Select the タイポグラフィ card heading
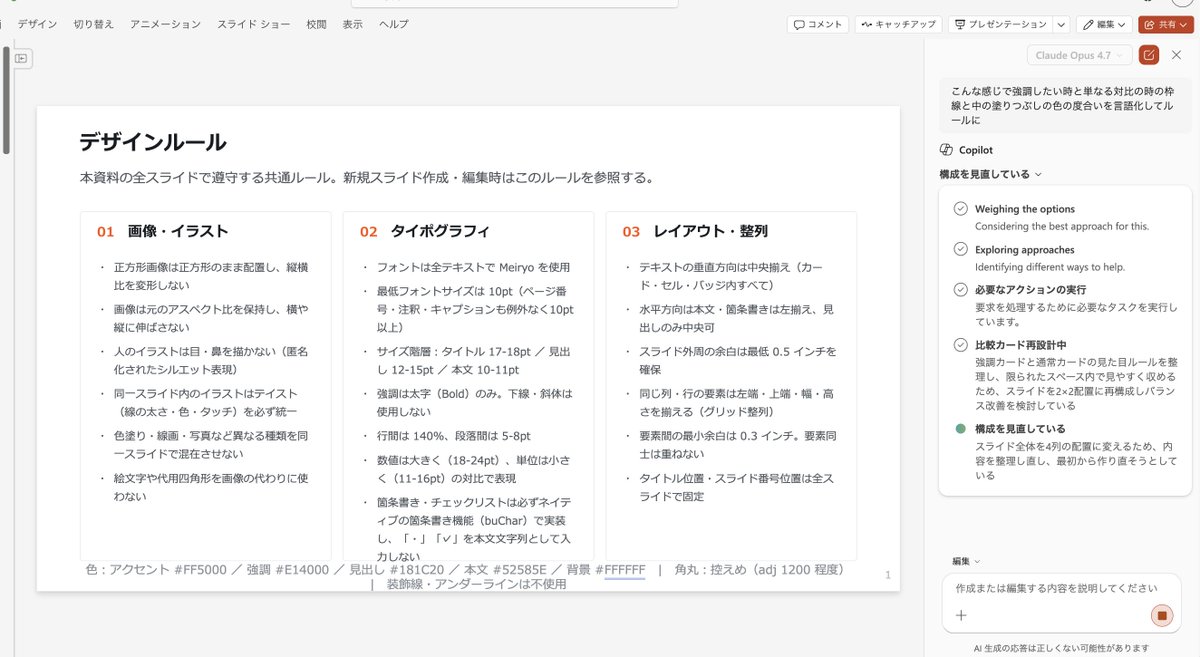The image size is (1200, 657). pos(440,231)
